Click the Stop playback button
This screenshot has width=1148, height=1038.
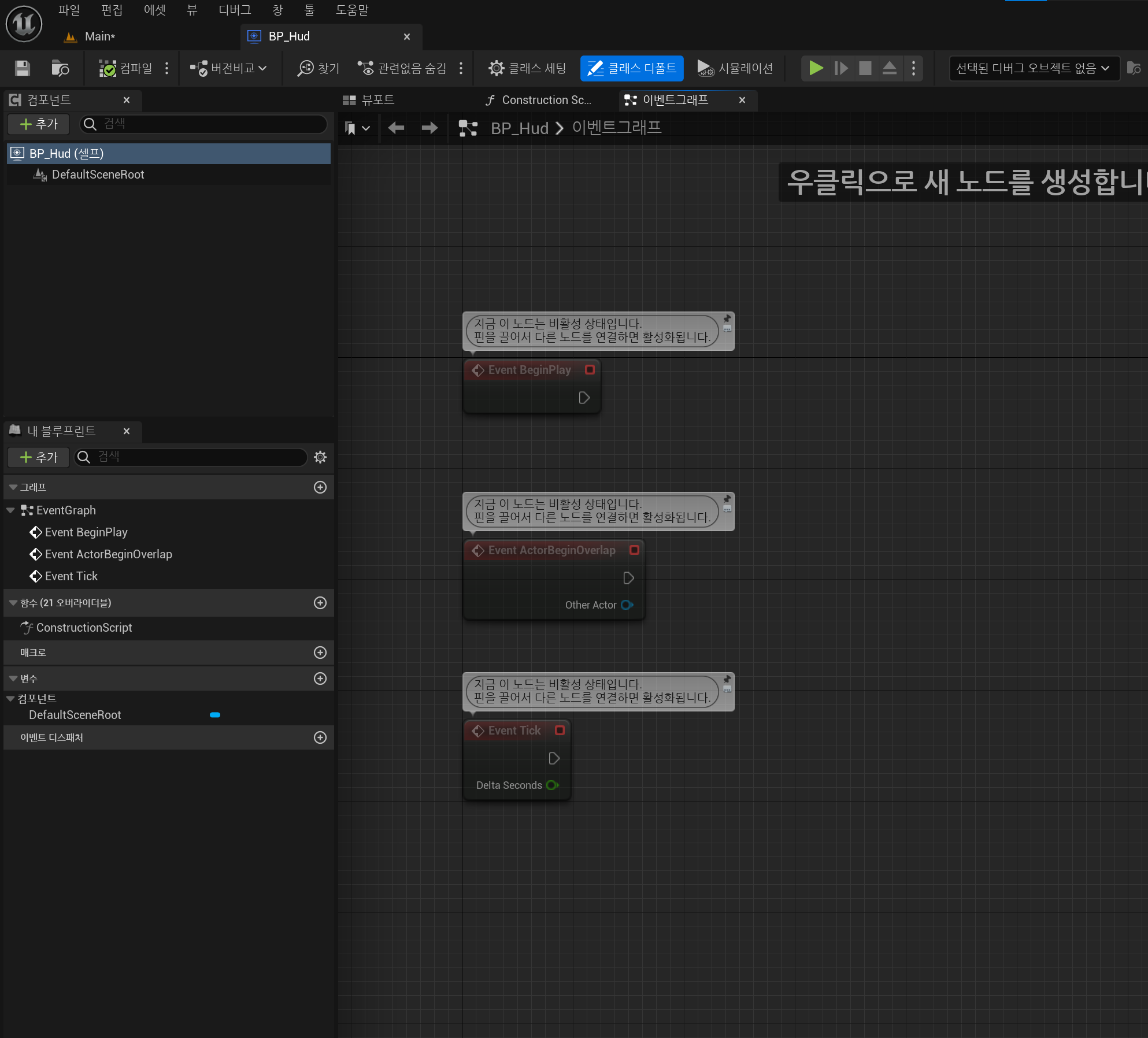pos(865,68)
